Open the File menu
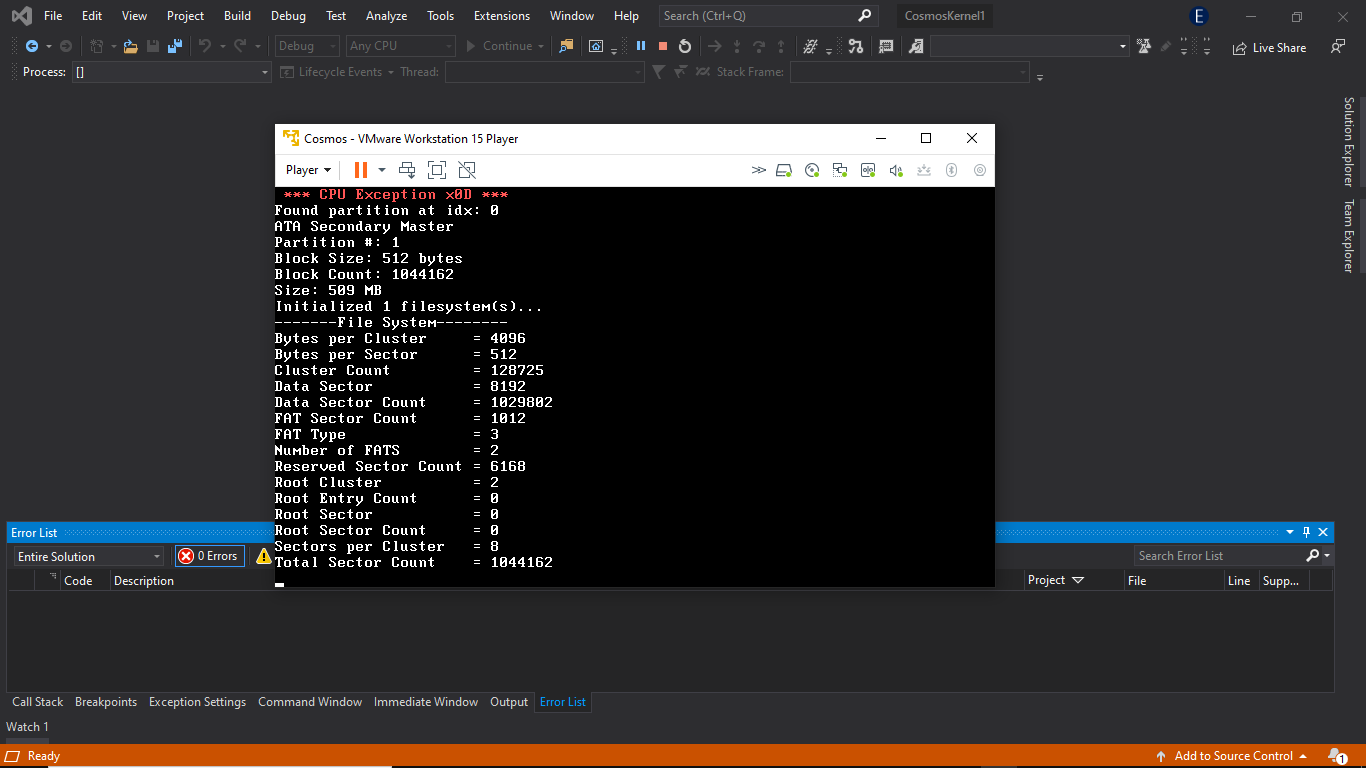This screenshot has height=768, width=1366. point(53,16)
